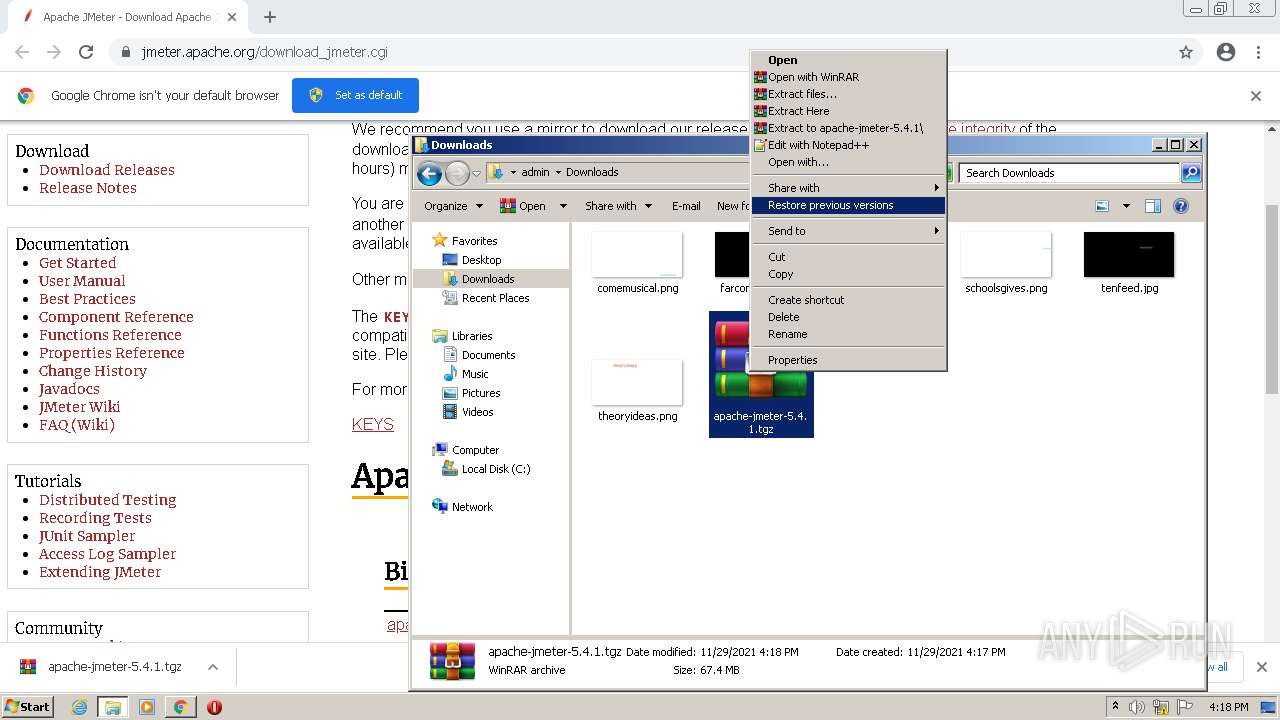This screenshot has height=720, width=1280.
Task: Expand the Send to submenu arrow
Action: pyautogui.click(x=937, y=231)
